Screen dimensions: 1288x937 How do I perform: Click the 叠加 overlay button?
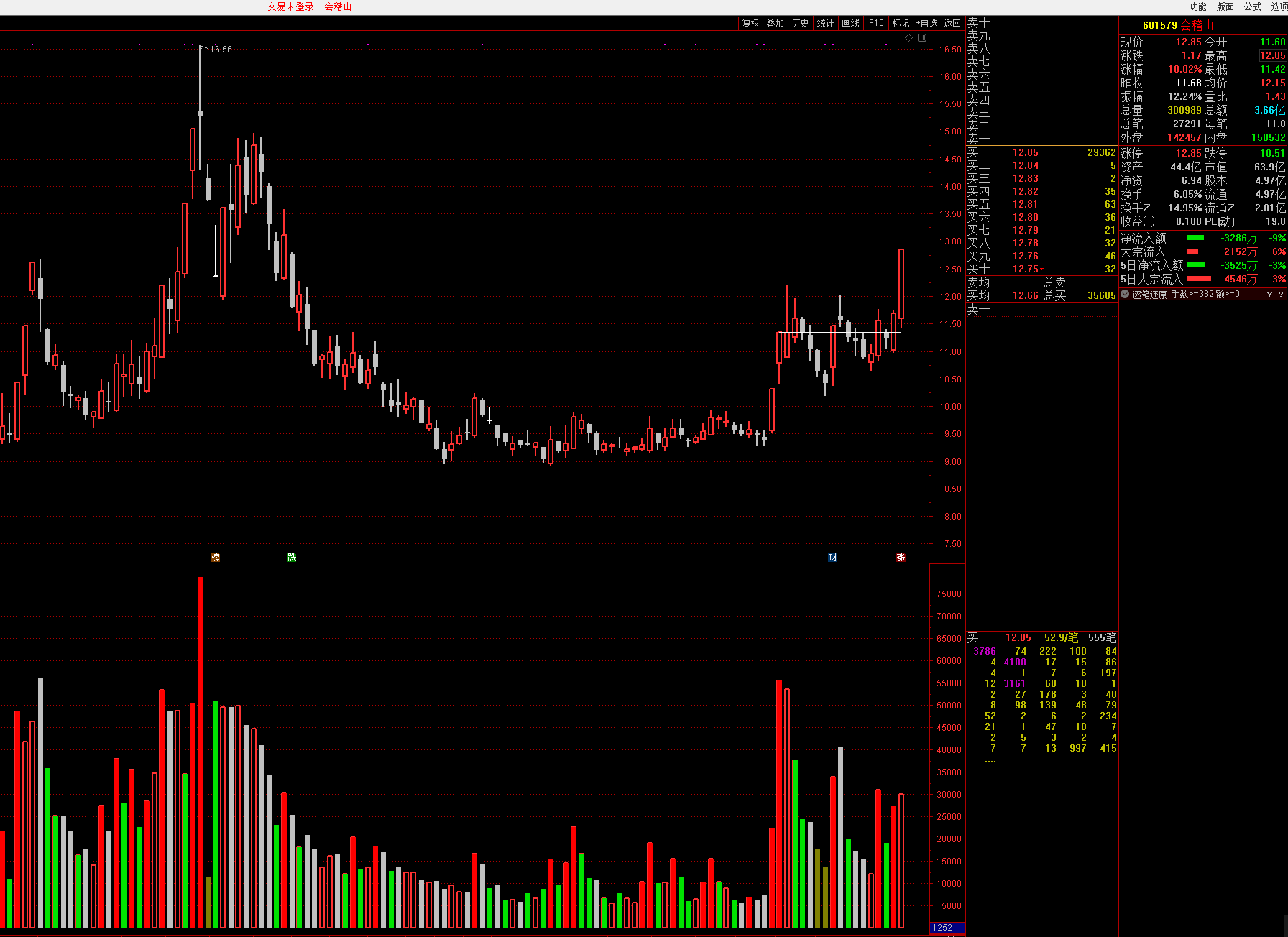tap(775, 23)
